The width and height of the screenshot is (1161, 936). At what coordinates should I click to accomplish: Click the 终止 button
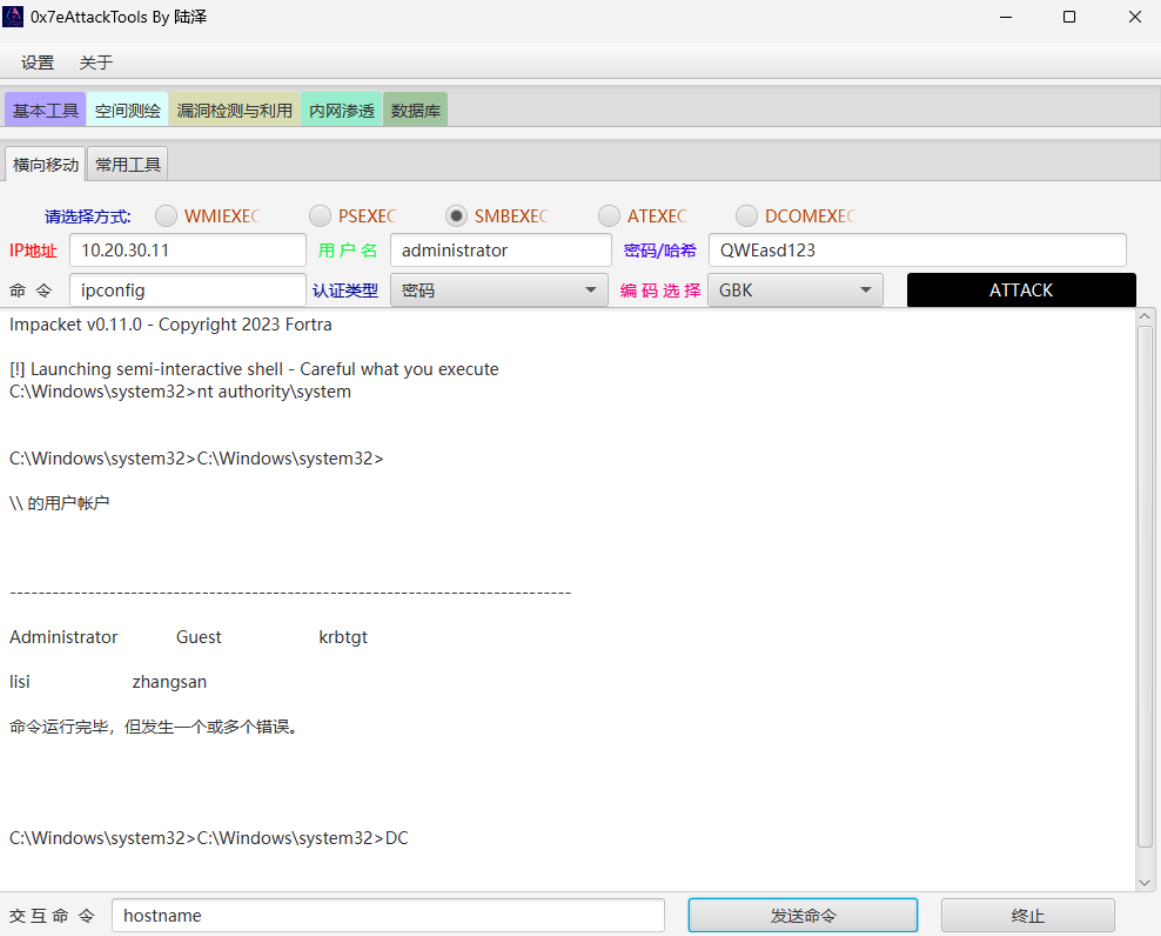(1027, 915)
